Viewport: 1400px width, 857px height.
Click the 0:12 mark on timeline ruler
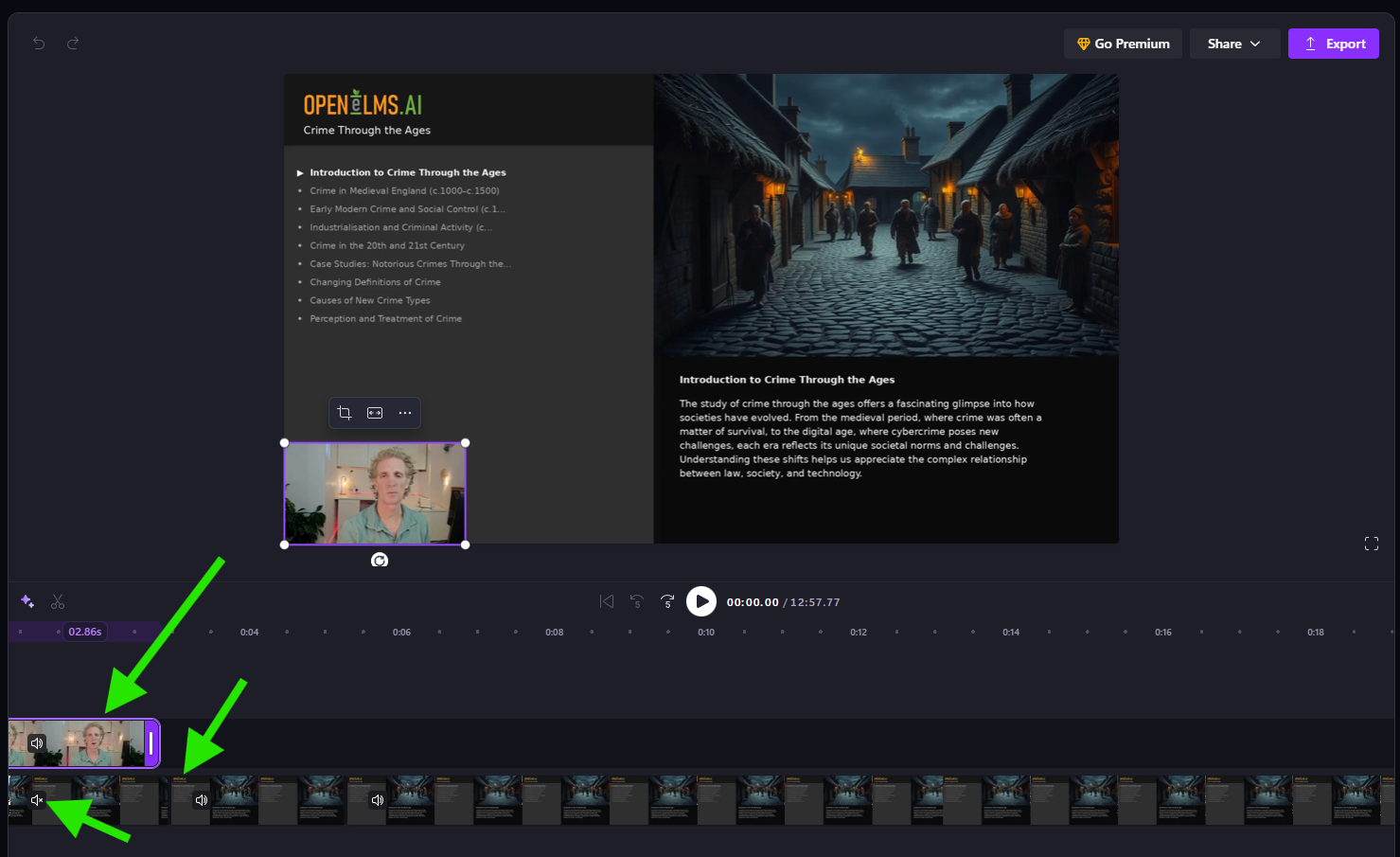click(x=859, y=633)
